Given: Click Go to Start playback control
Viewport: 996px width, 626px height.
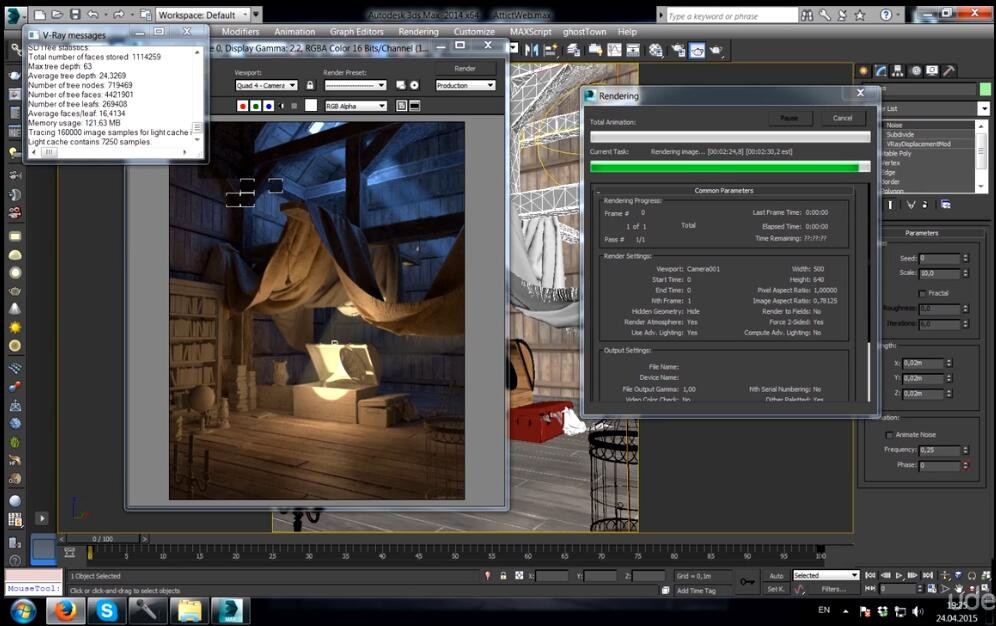Looking at the screenshot, I should [870, 575].
